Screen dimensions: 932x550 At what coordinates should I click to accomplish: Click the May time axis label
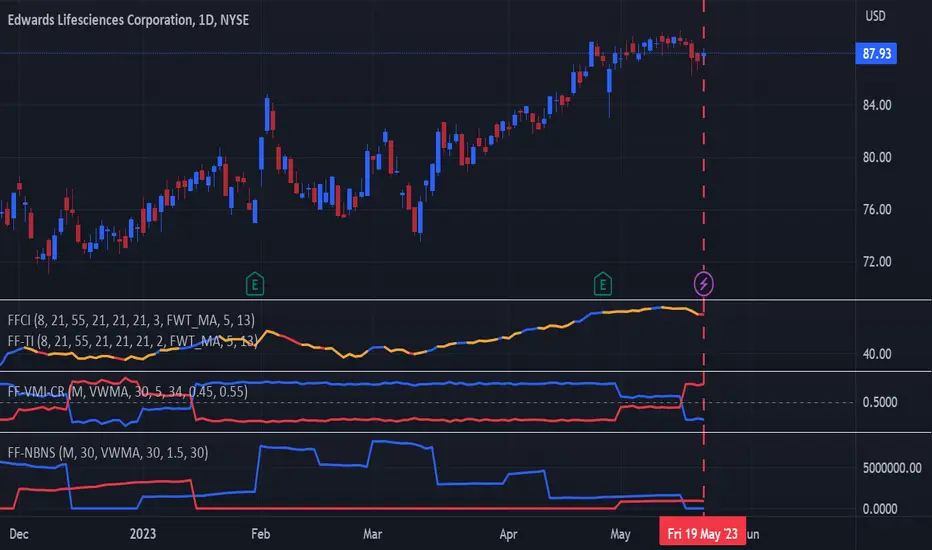click(620, 534)
